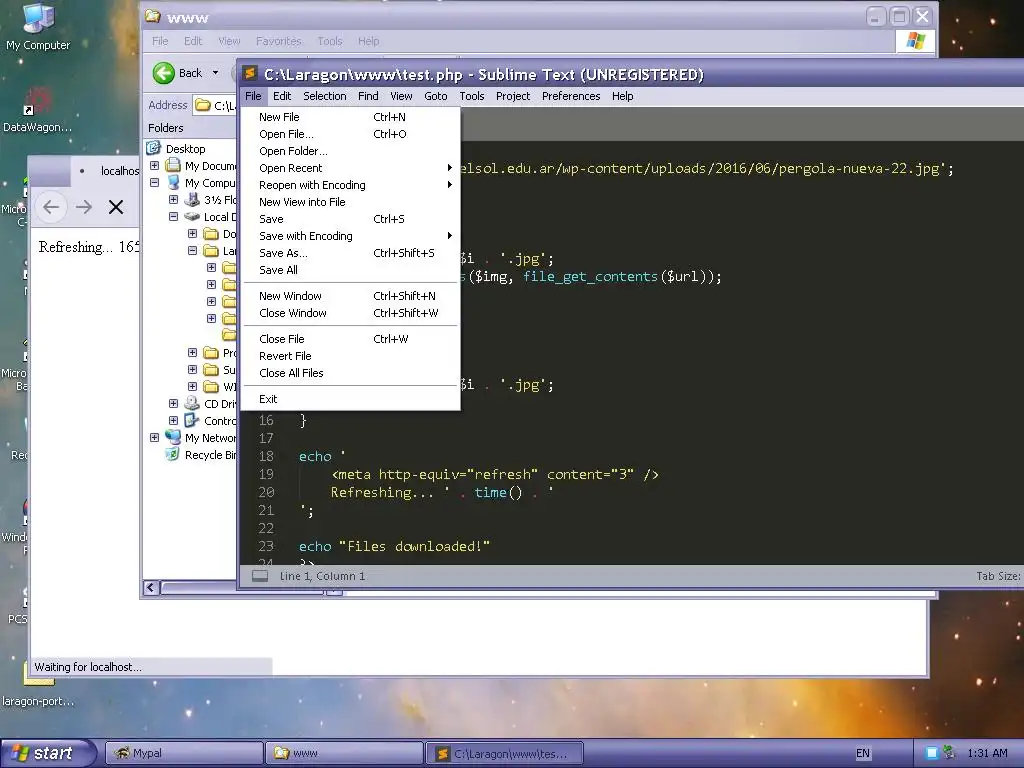Click the Tab Size status bar entry

point(999,576)
